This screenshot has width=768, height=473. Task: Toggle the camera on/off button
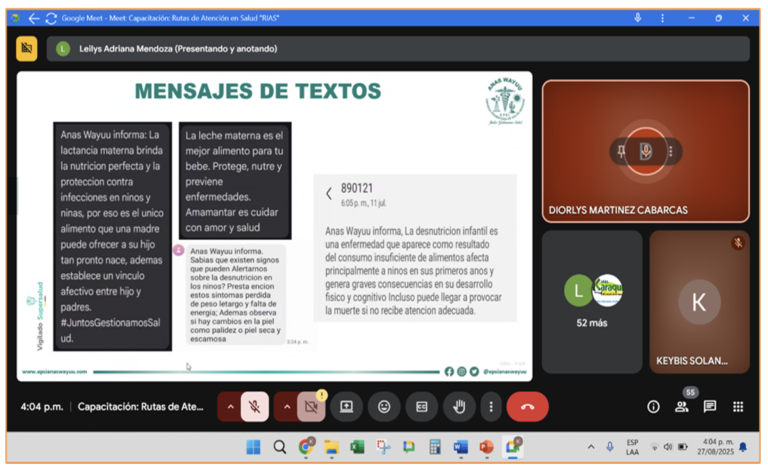311,407
